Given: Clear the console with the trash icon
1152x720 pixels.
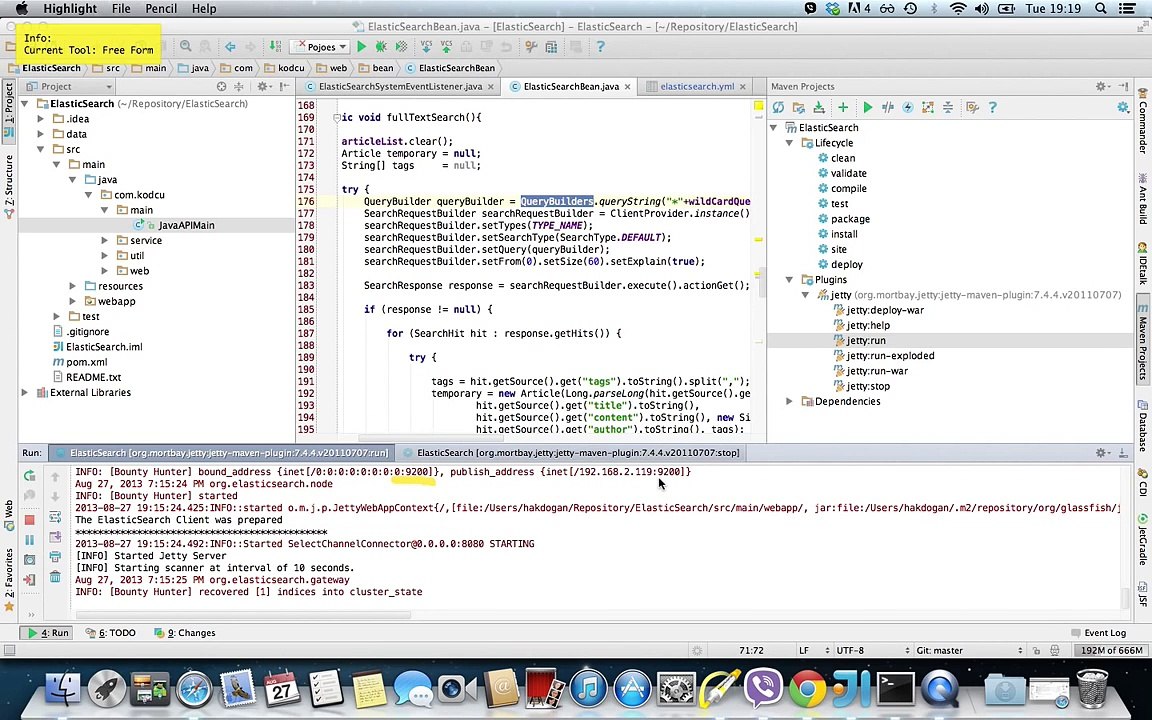Looking at the screenshot, I should [55, 577].
